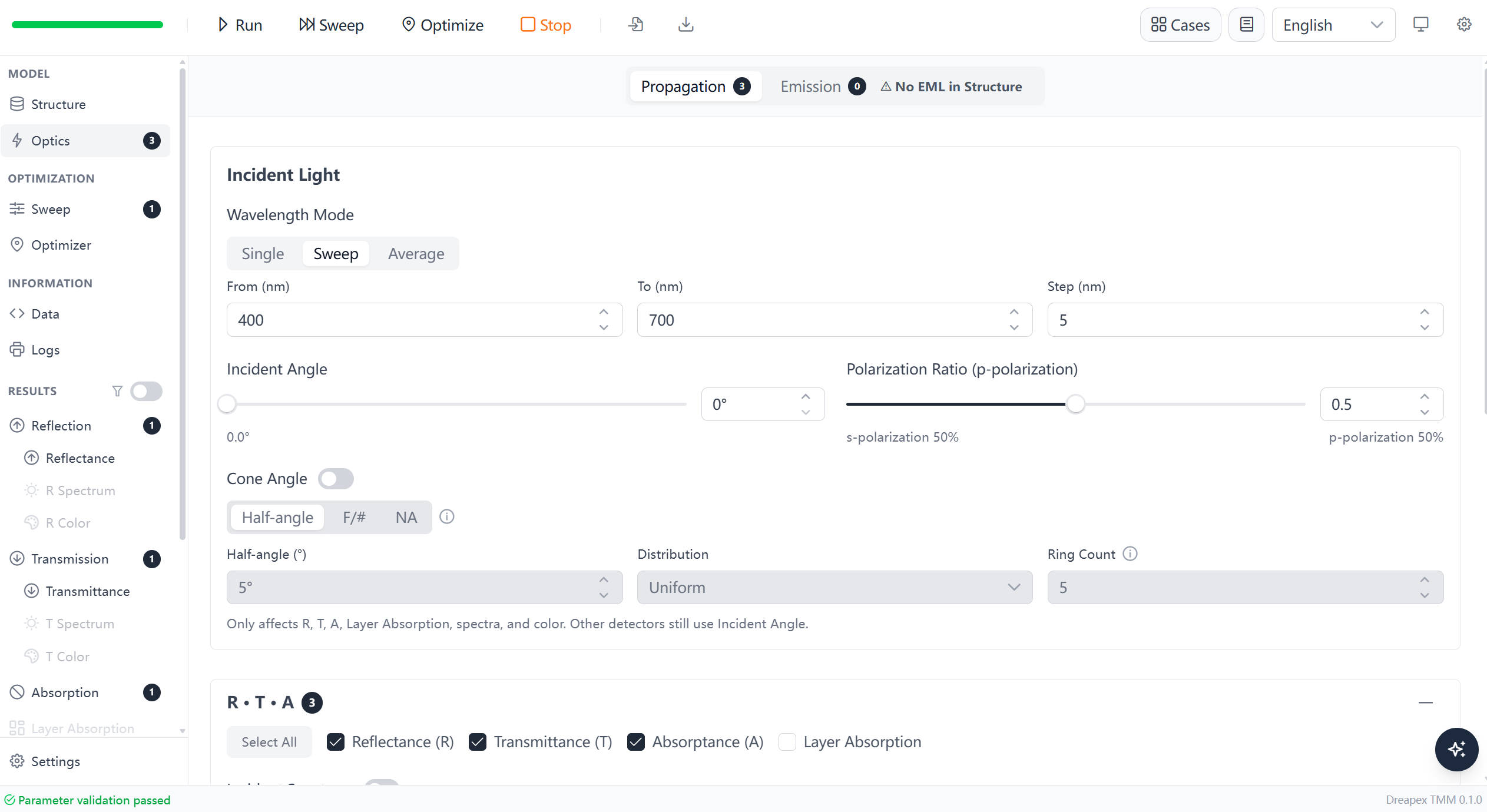Click the Absorption circle-slash icon
The width and height of the screenshot is (1487, 812).
17,692
